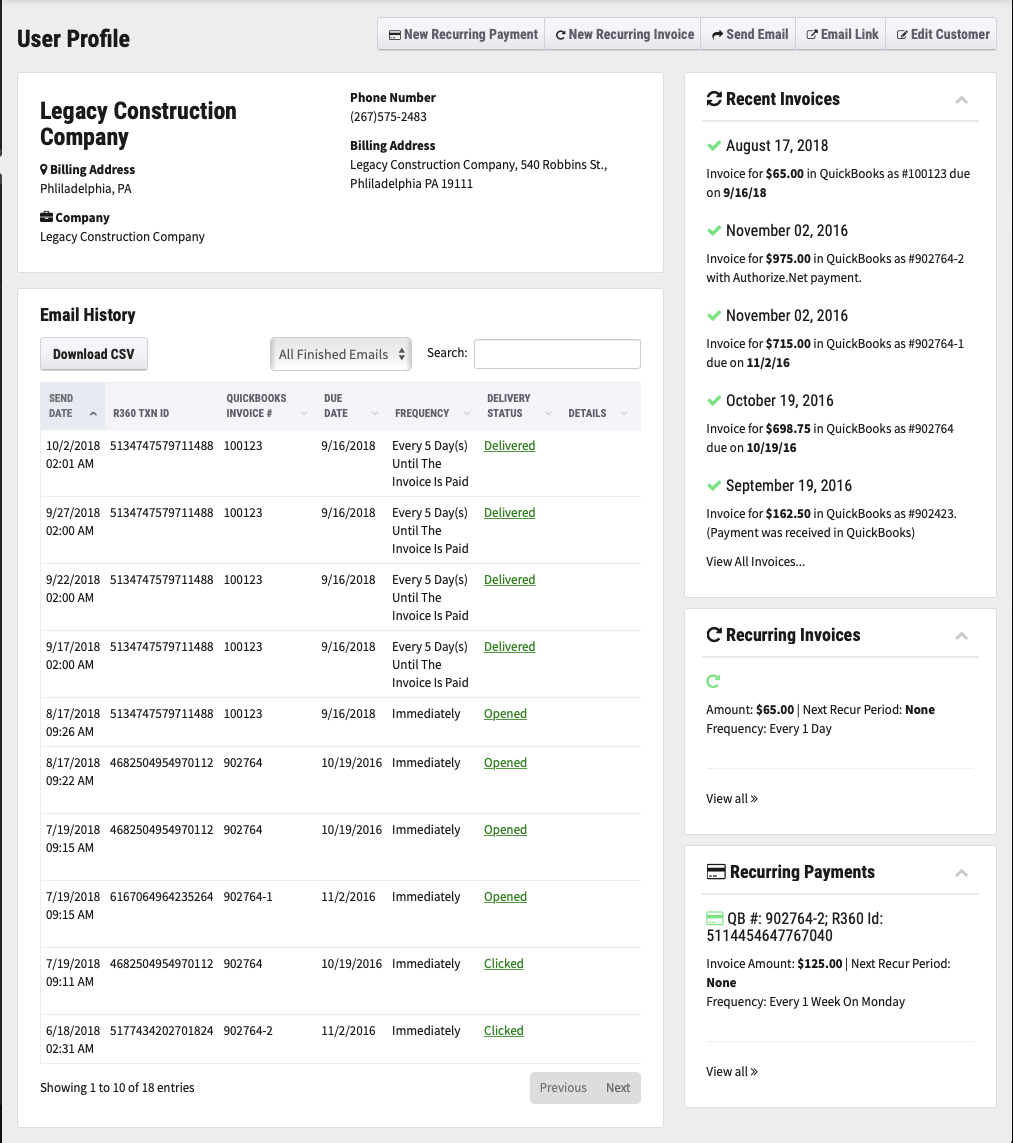Open Clicked status for invoice 902764-2
This screenshot has width=1013, height=1143.
(x=504, y=1031)
